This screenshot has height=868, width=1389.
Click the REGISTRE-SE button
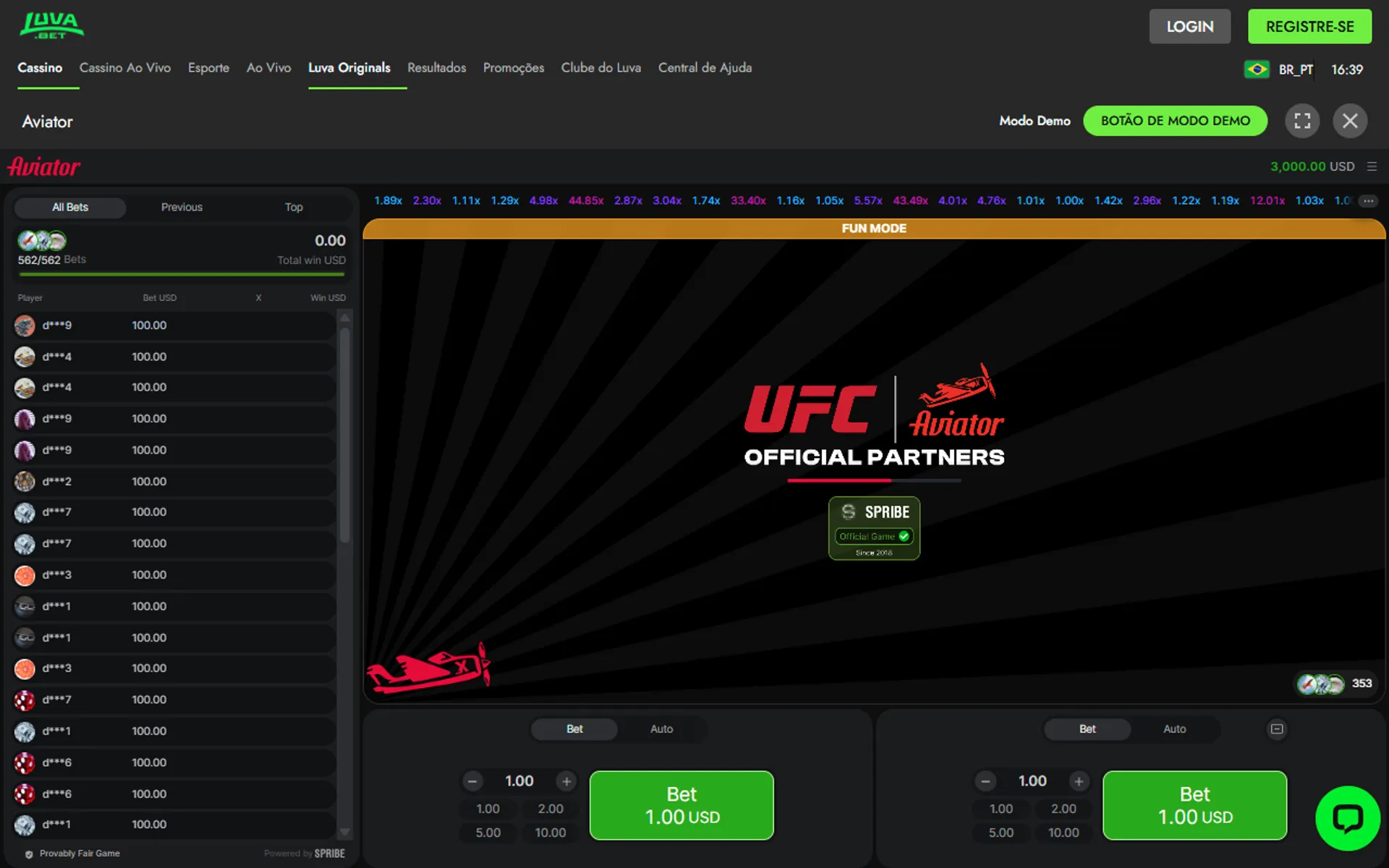pos(1309,27)
